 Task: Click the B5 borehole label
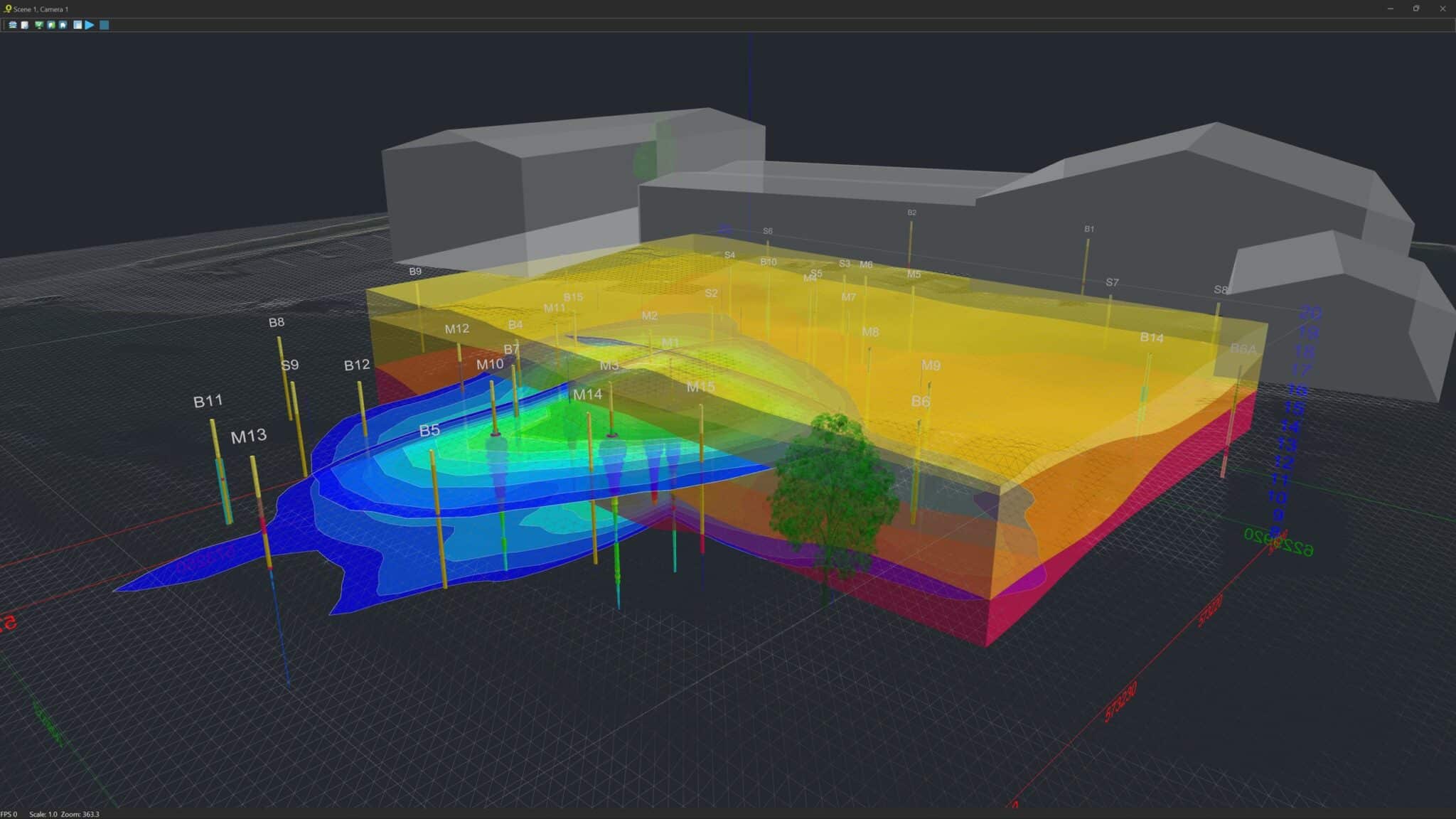pos(429,430)
